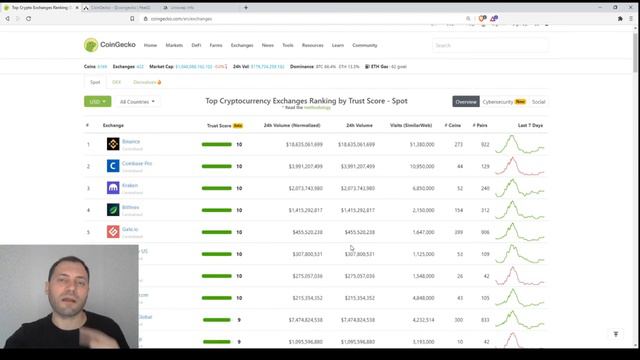640x360 pixels.
Task: Sort by 24h Volume (Normalized) header
Action: (x=292, y=125)
